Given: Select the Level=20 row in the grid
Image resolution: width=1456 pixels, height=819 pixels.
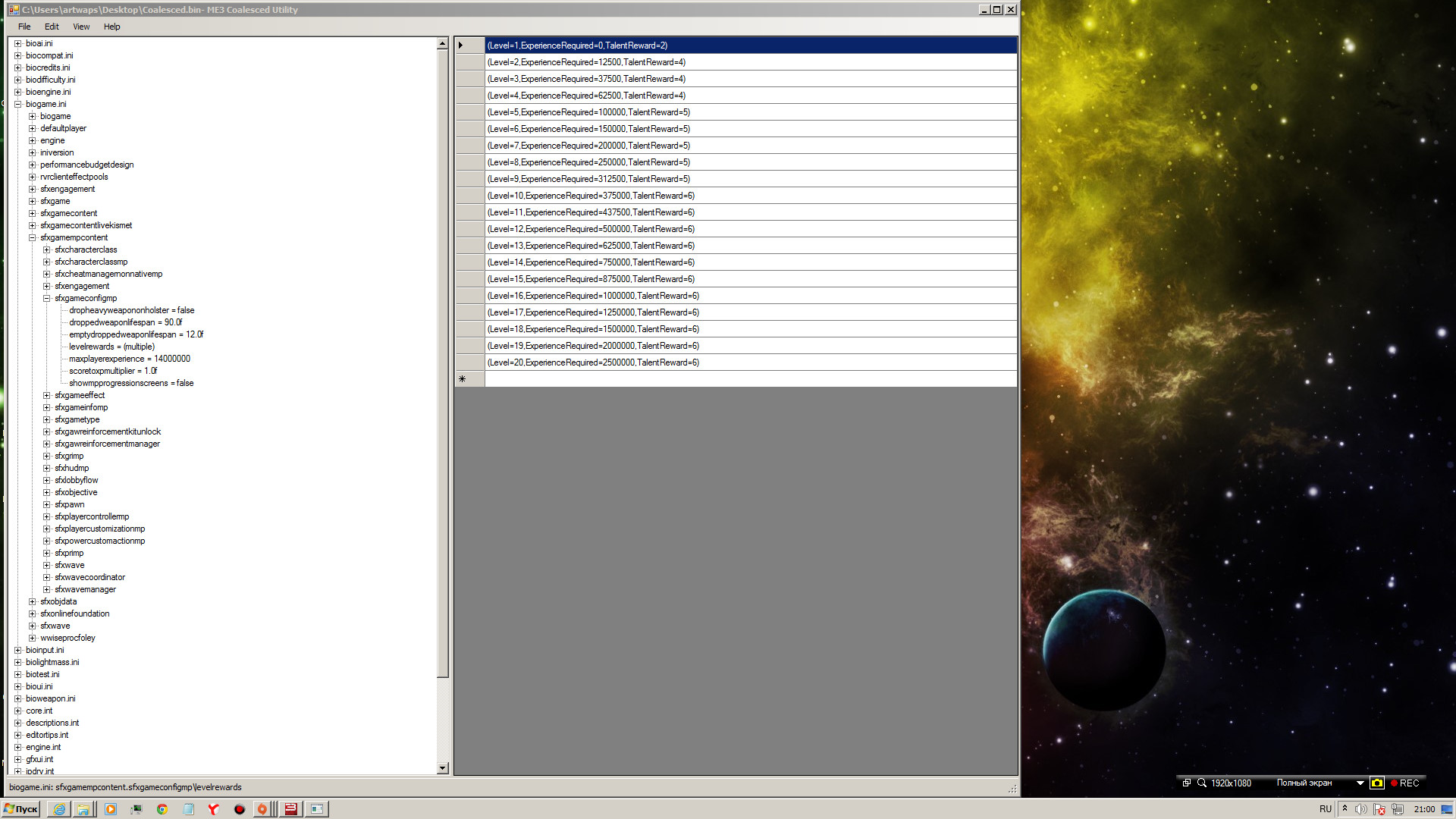Looking at the screenshot, I should click(x=593, y=362).
